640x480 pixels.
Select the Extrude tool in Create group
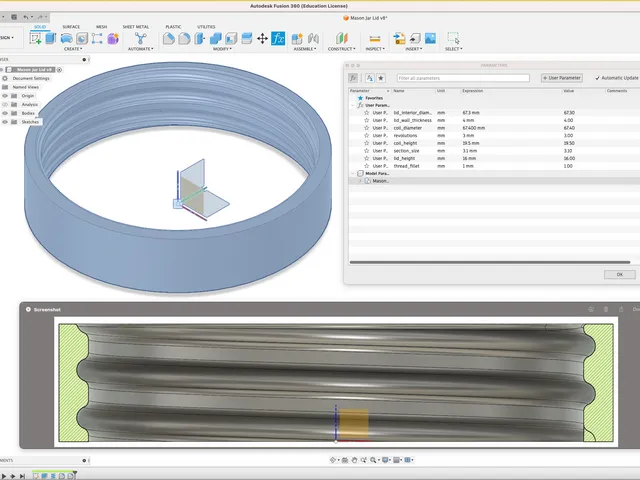click(x=51, y=38)
